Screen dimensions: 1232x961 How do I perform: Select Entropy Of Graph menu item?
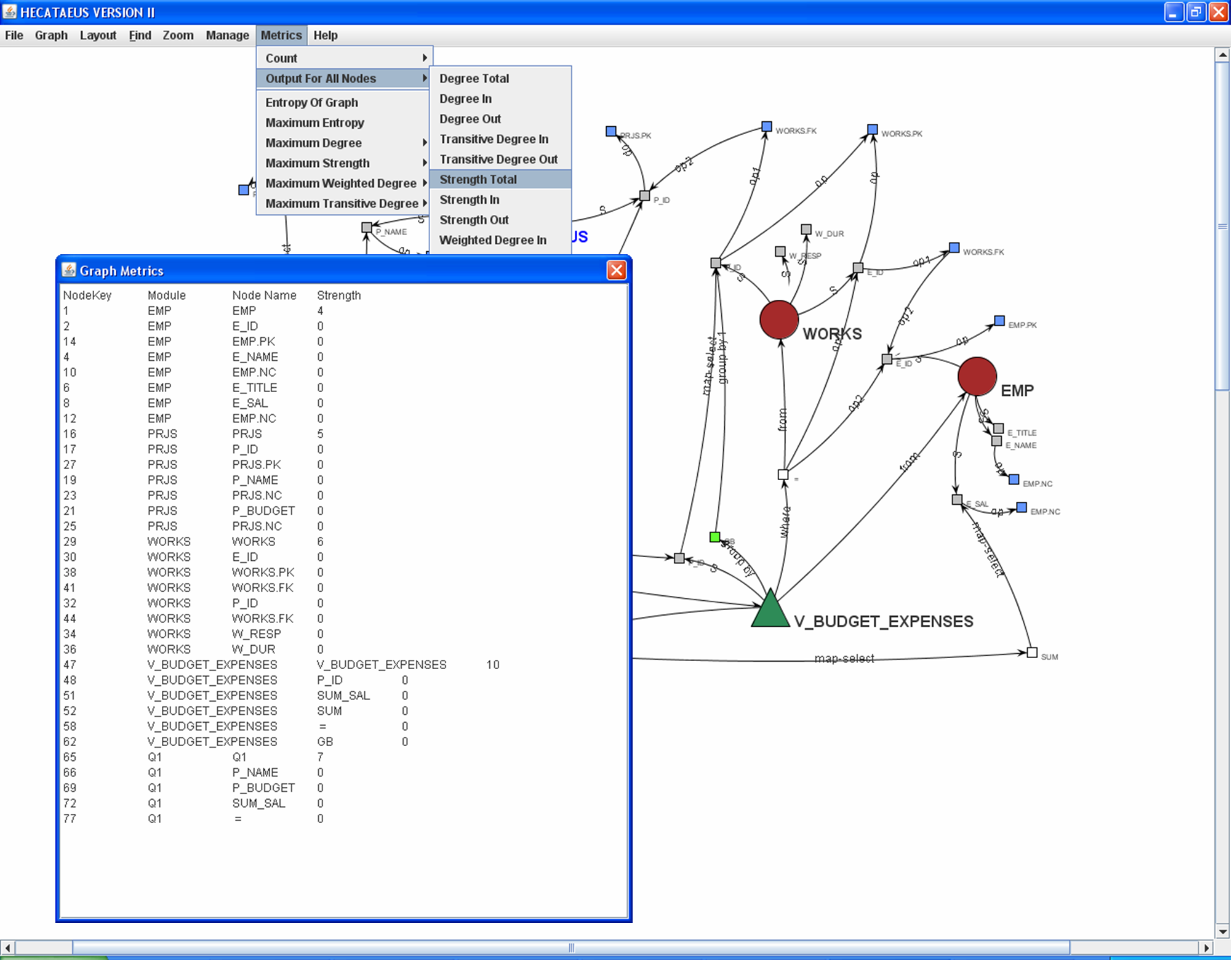coord(311,102)
